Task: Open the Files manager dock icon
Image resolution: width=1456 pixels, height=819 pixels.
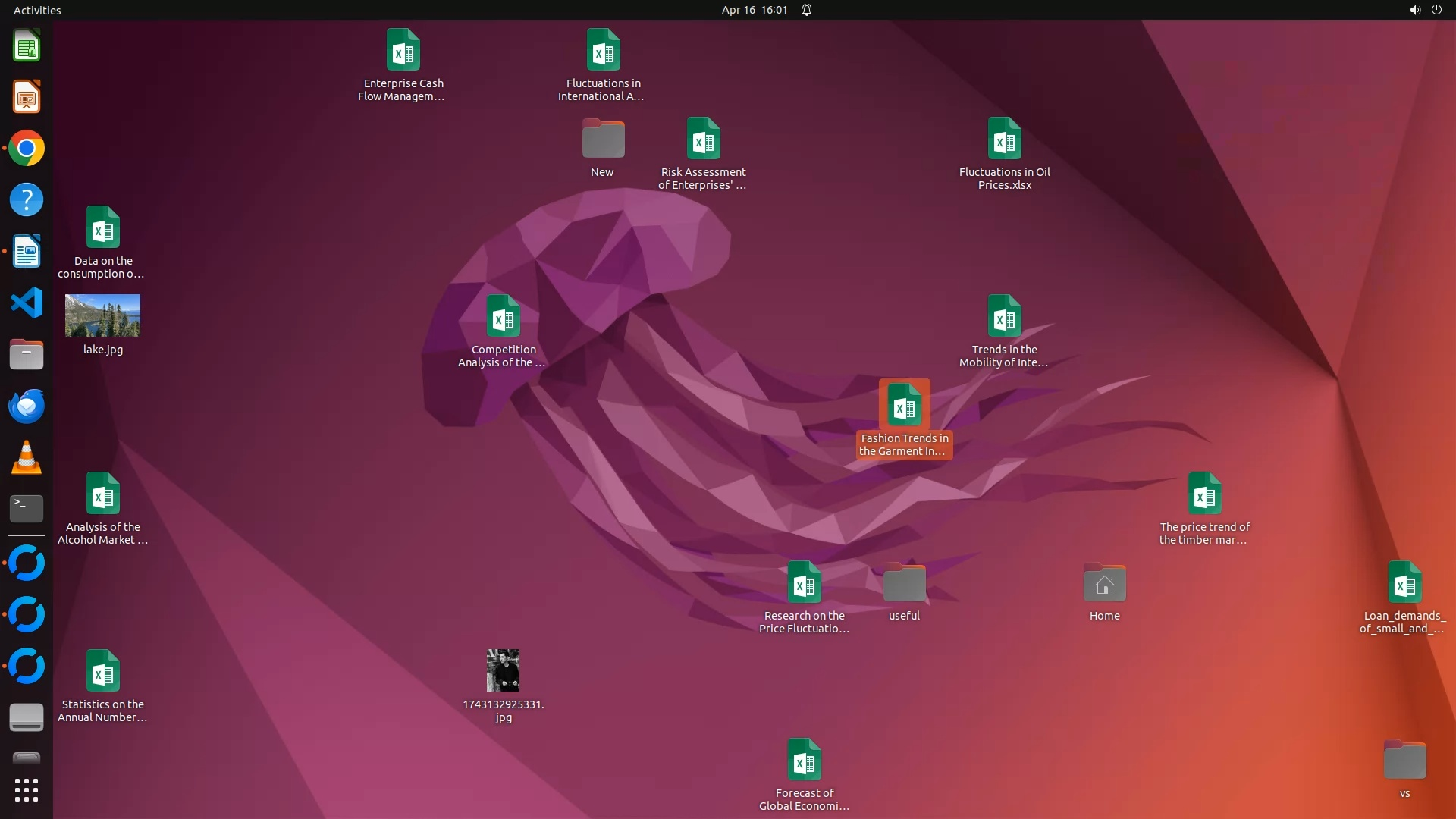Action: (27, 355)
